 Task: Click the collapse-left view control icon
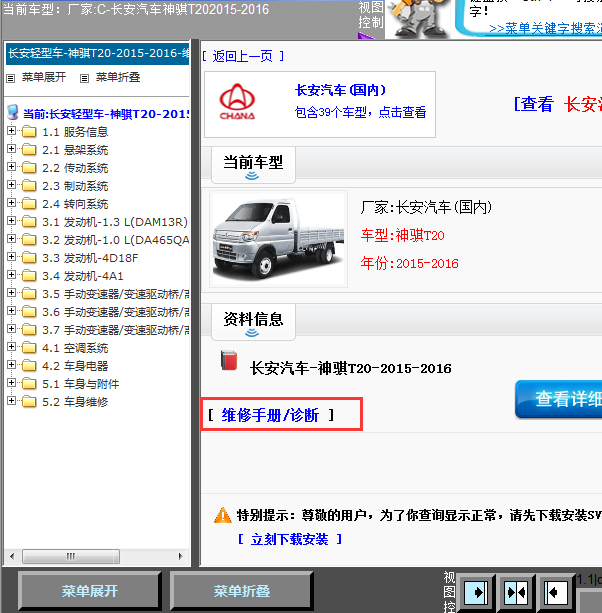[555, 593]
